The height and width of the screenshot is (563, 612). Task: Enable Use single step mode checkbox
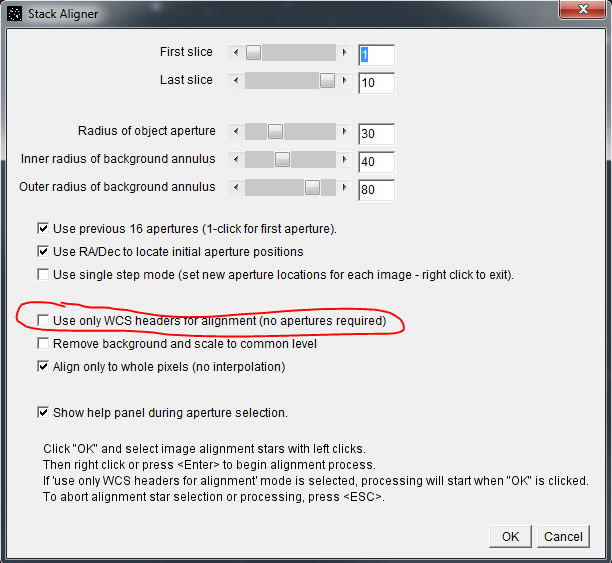coord(43,274)
